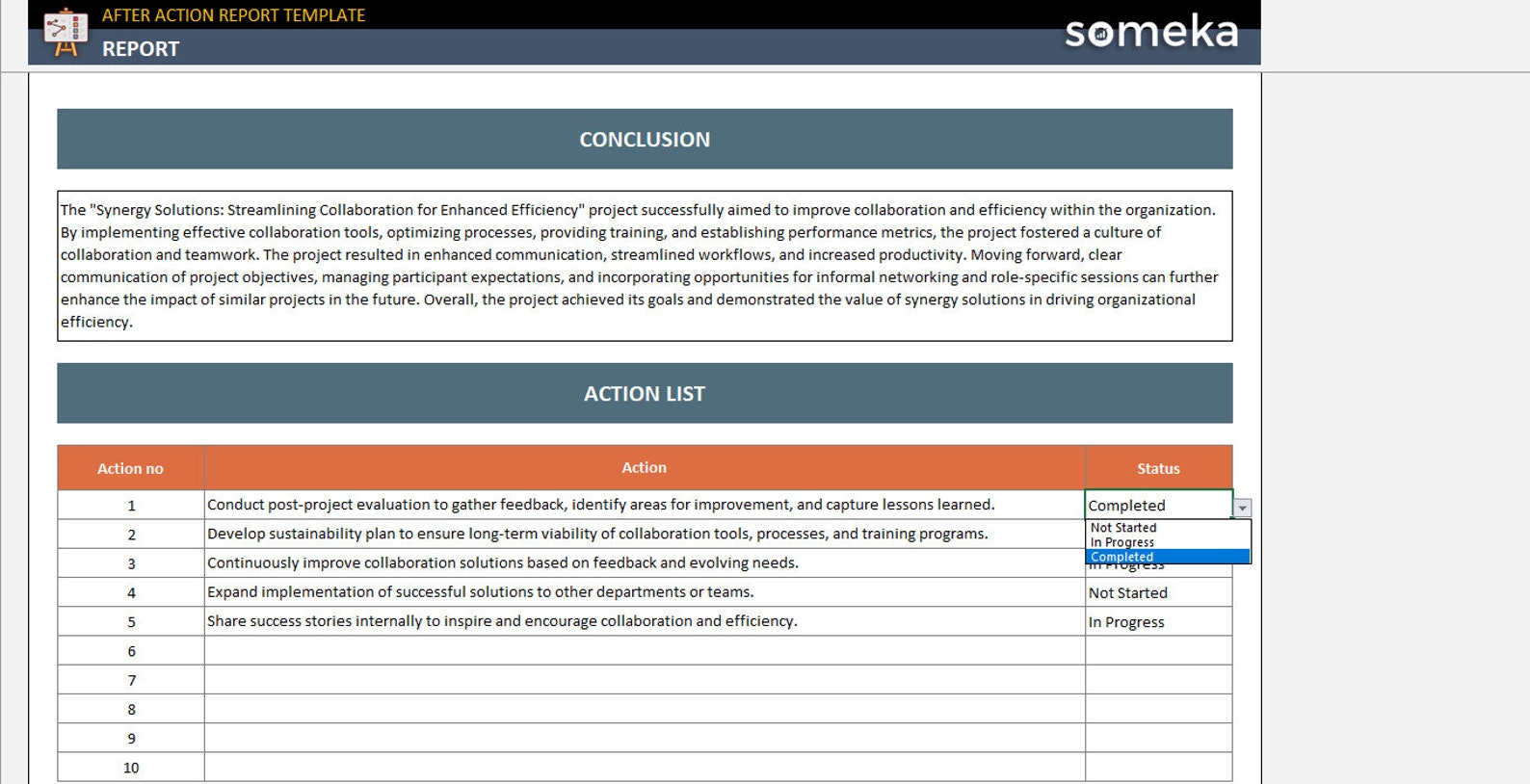
Task: Select 'In Progress' from the status list
Action: point(1168,542)
